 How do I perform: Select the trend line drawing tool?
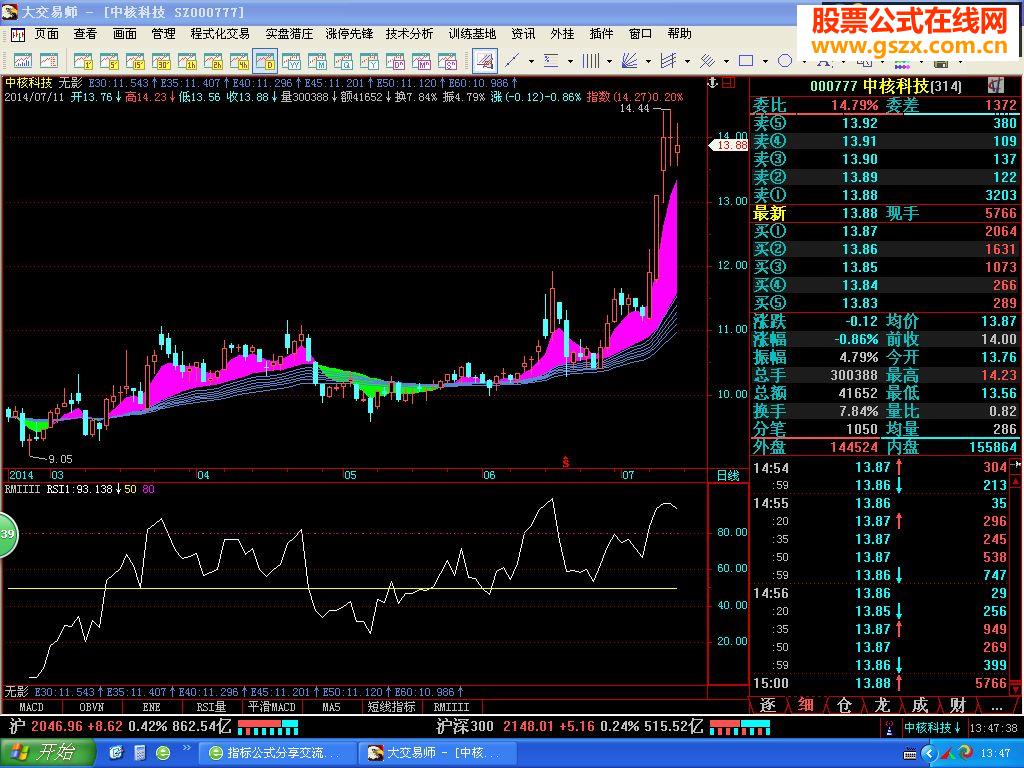point(513,61)
